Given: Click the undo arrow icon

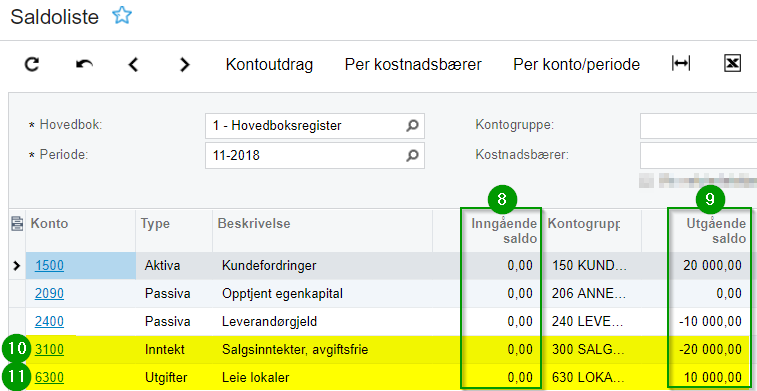Looking at the screenshot, I should click(x=84, y=64).
